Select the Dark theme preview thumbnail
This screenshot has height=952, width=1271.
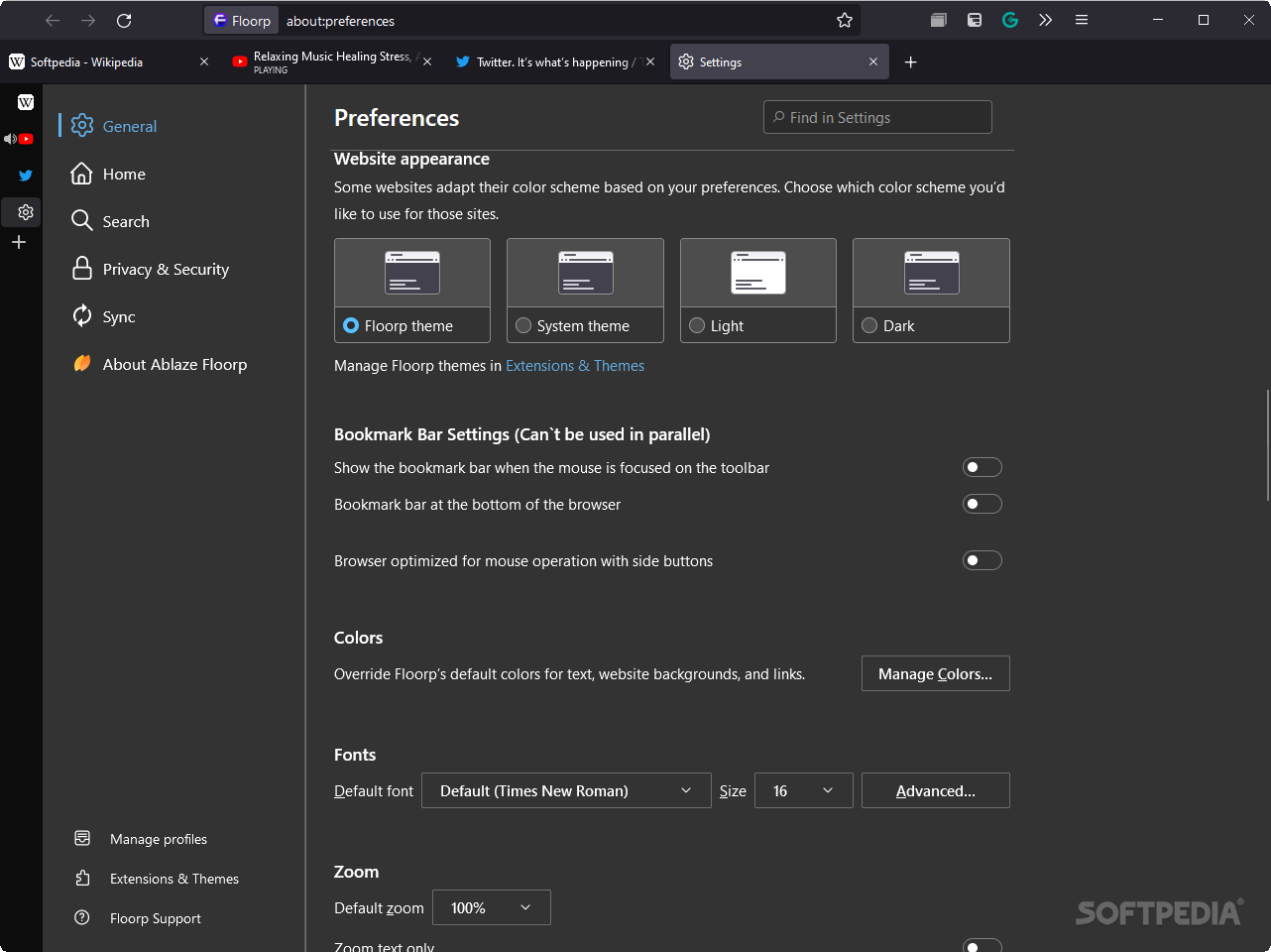click(x=931, y=273)
